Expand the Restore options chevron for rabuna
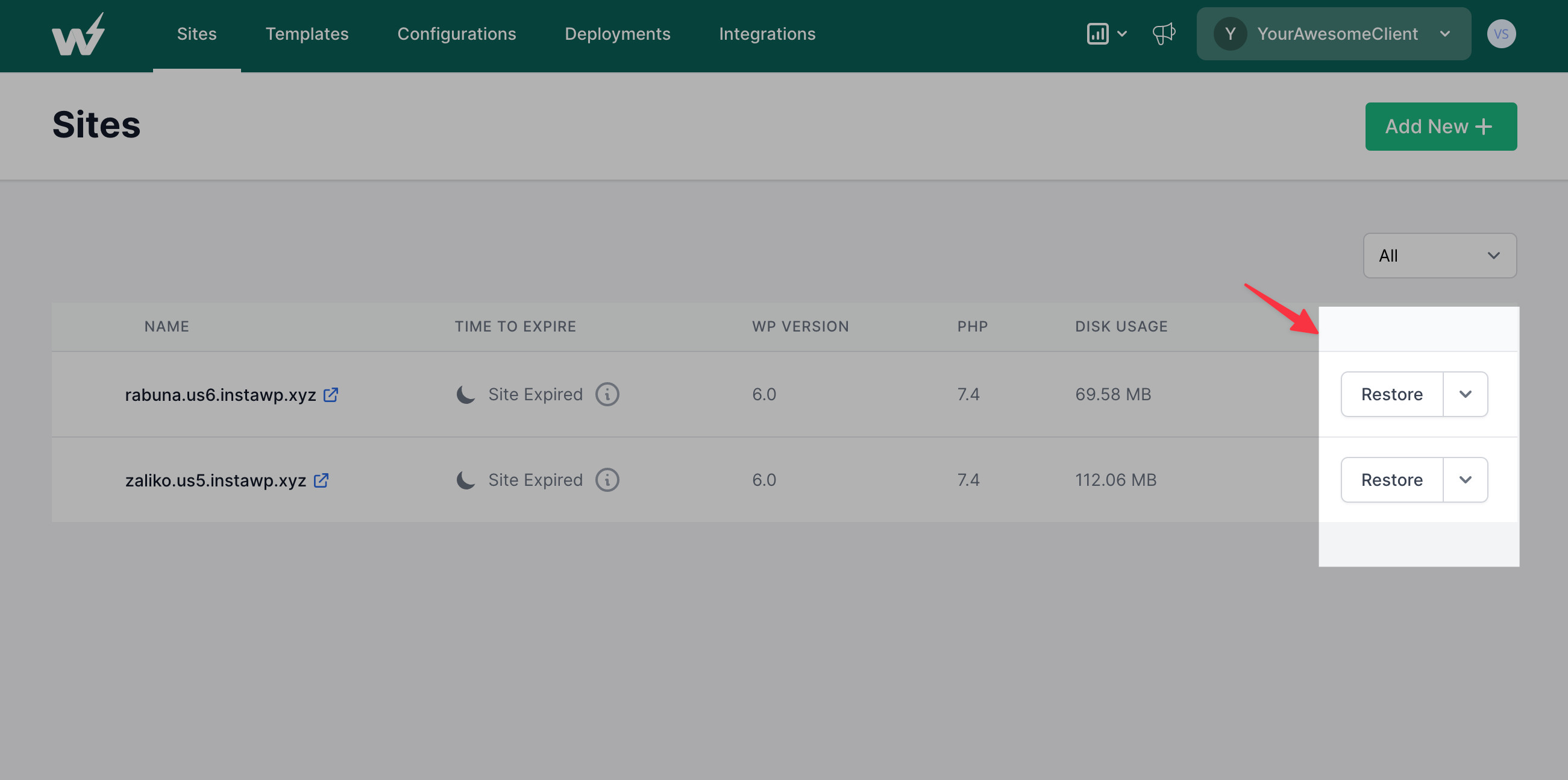Screen dimensions: 1568x780 [x=1465, y=394]
